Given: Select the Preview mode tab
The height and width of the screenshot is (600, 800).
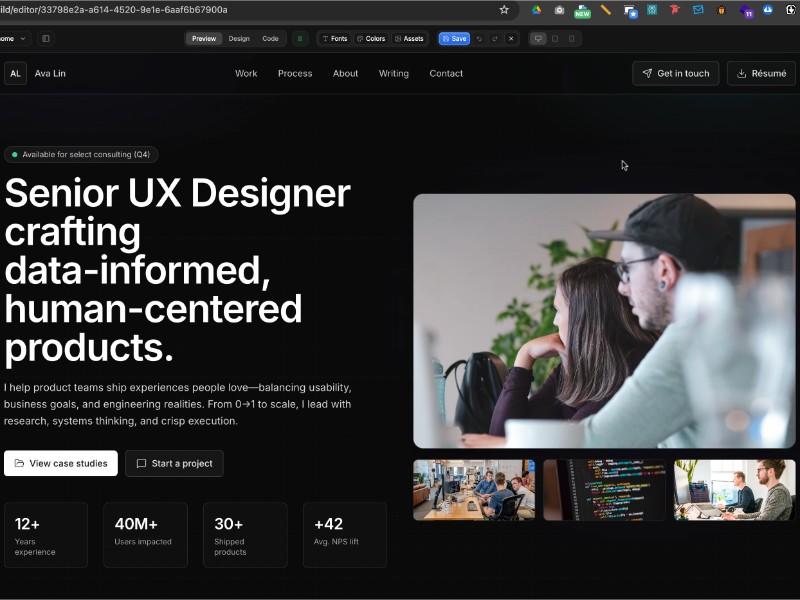Looking at the screenshot, I should pos(204,39).
